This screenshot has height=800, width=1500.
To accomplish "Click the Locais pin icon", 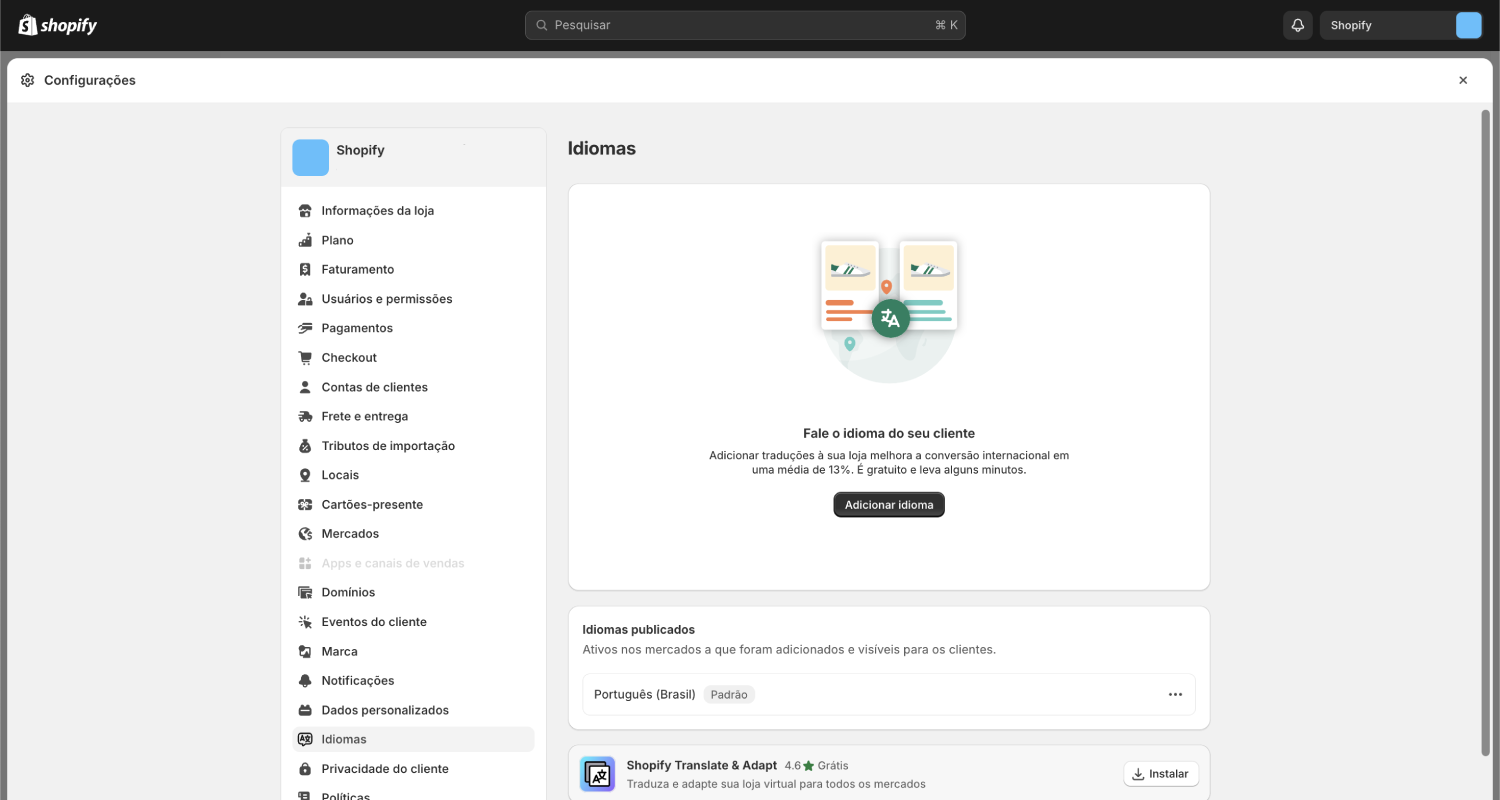I will tap(305, 475).
